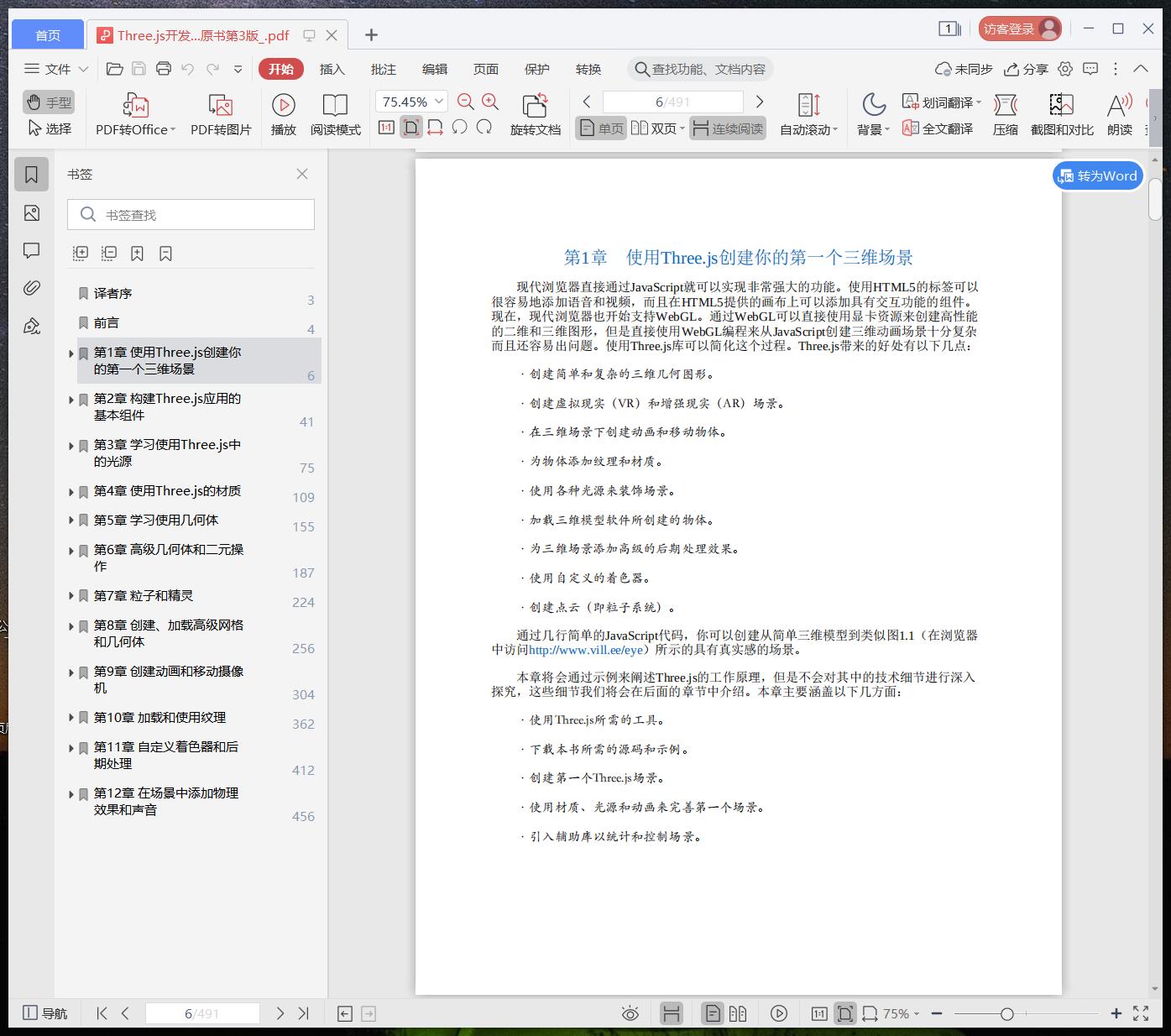This screenshot has height=1036, width=1171.
Task: Click the zoom out magnifier
Action: (x=466, y=102)
